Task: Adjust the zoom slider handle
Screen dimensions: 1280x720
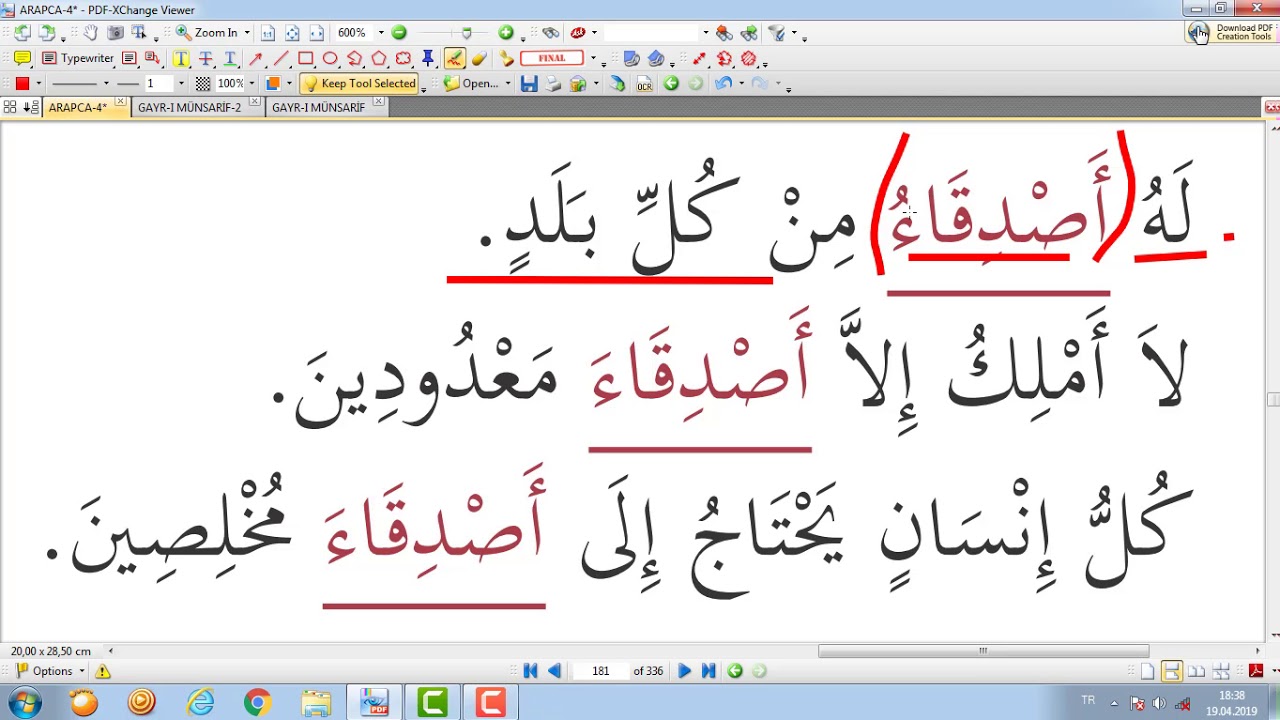Action: (466, 33)
